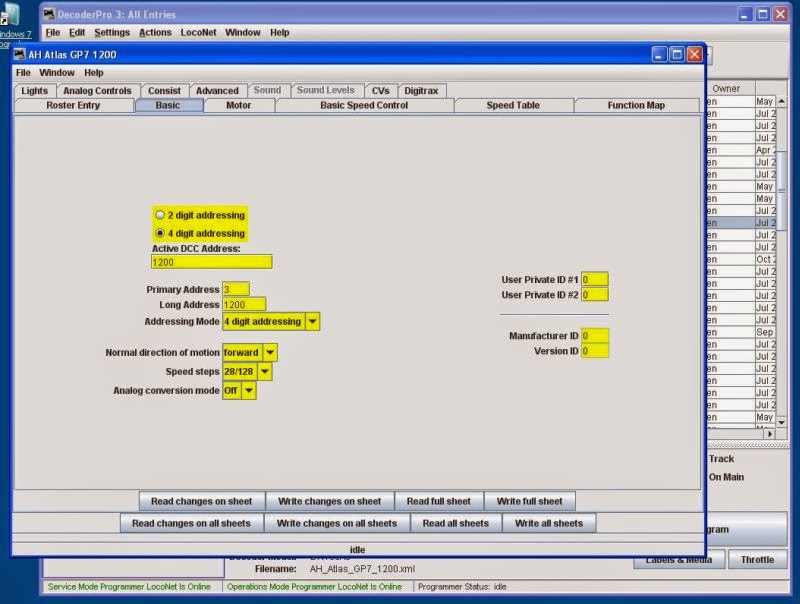The width and height of the screenshot is (800, 604).
Task: Switch to Lights tab
Action: point(34,91)
